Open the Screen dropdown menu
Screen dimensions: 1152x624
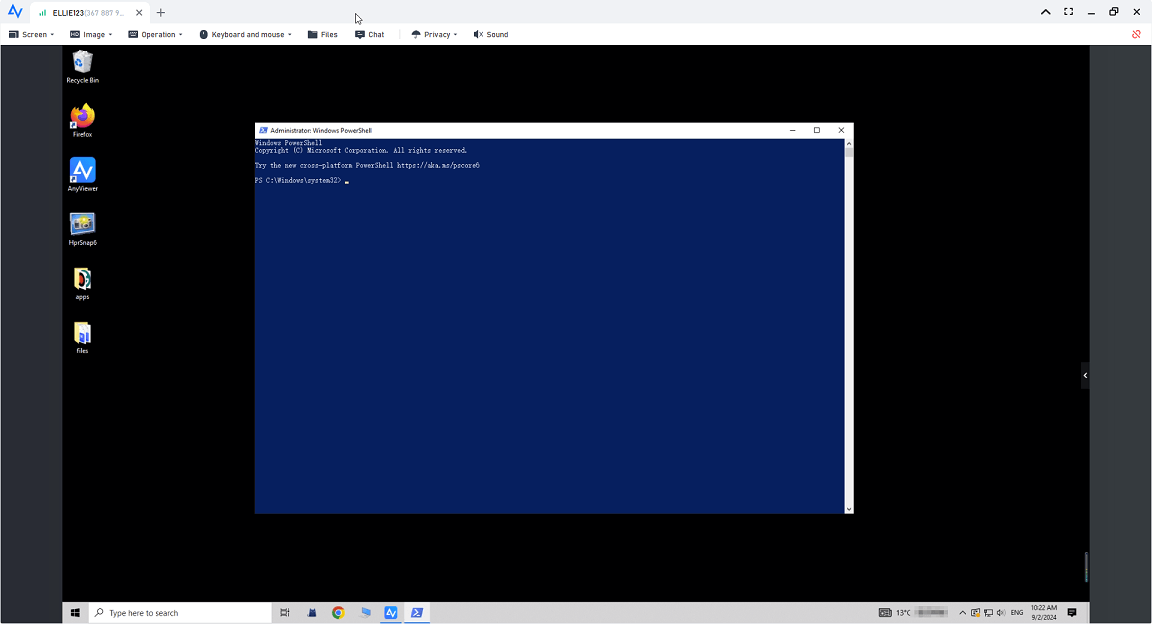click(x=31, y=35)
